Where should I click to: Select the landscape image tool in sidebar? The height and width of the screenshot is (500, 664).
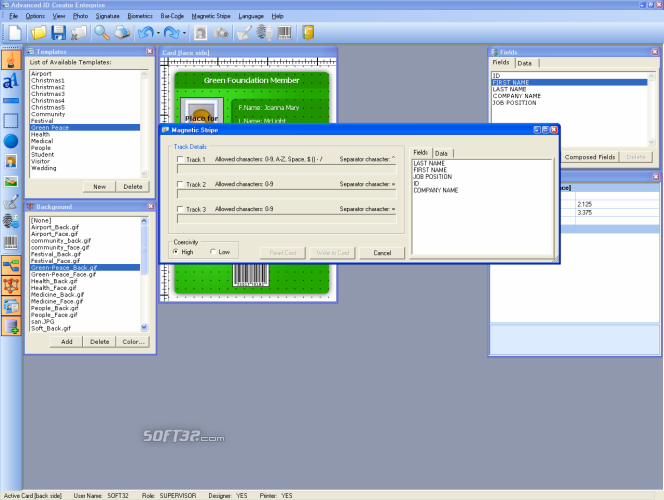click(11, 182)
